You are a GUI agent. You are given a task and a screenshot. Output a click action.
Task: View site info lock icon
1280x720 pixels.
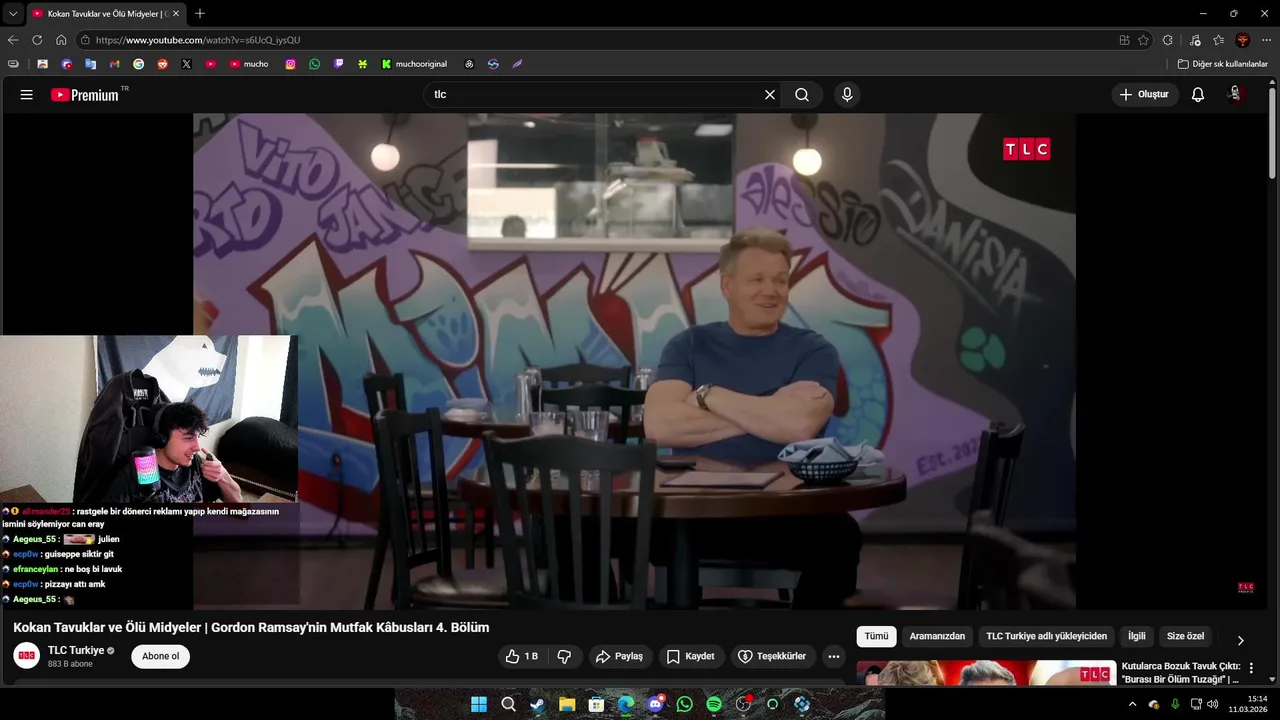pyautogui.click(x=86, y=40)
